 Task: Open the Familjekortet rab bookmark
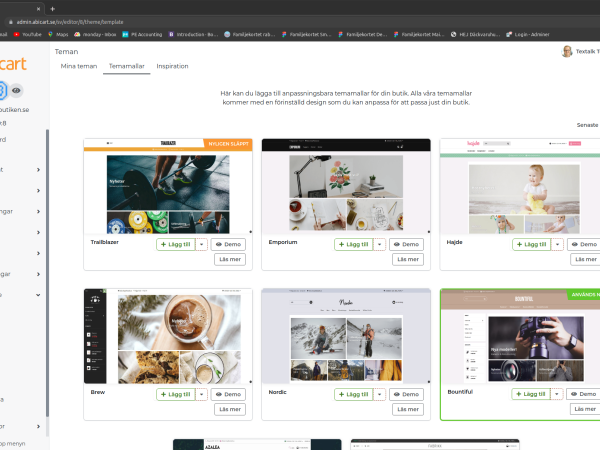tap(249, 34)
